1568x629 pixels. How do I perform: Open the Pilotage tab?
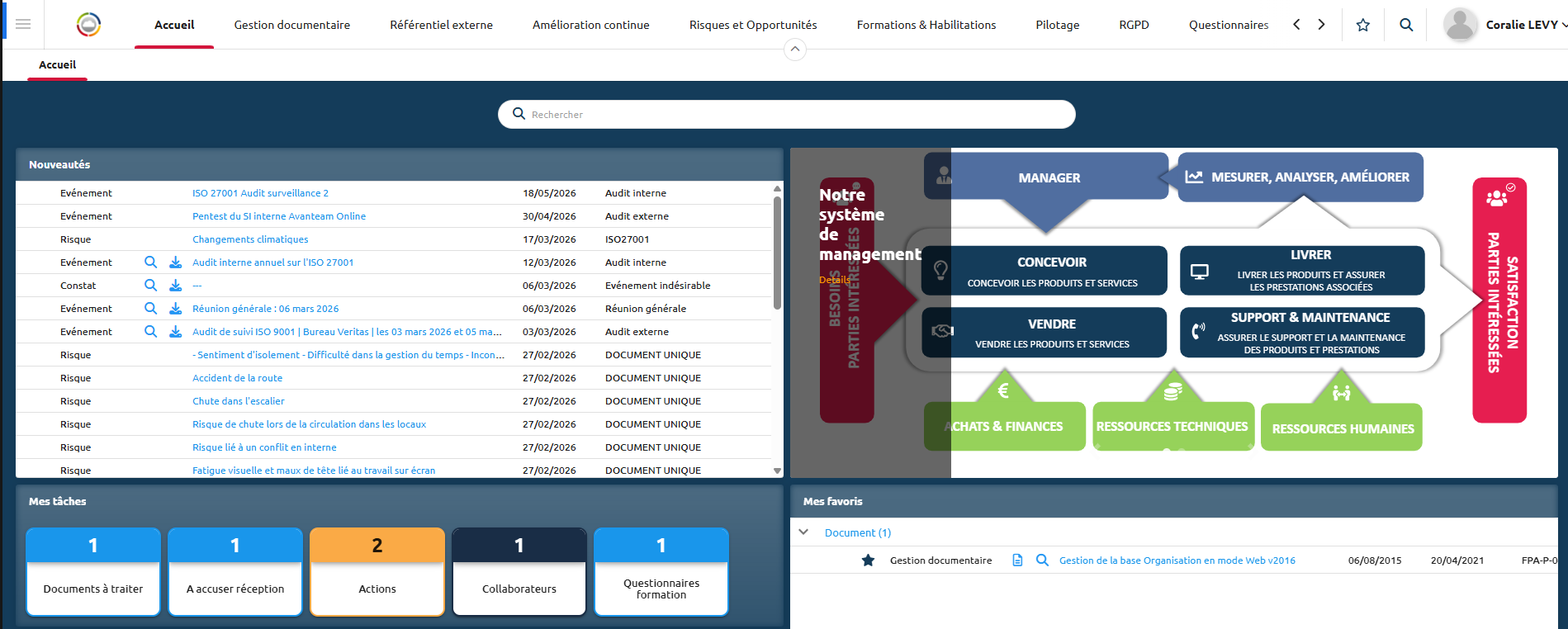tap(1058, 25)
